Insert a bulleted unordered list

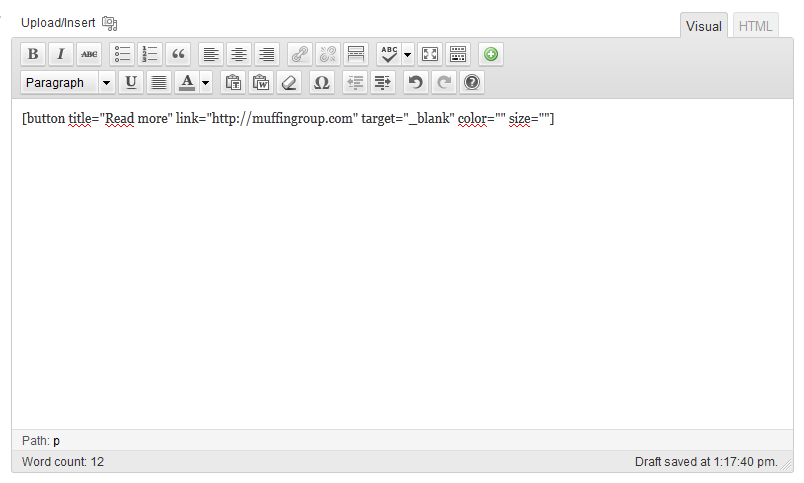(123, 54)
